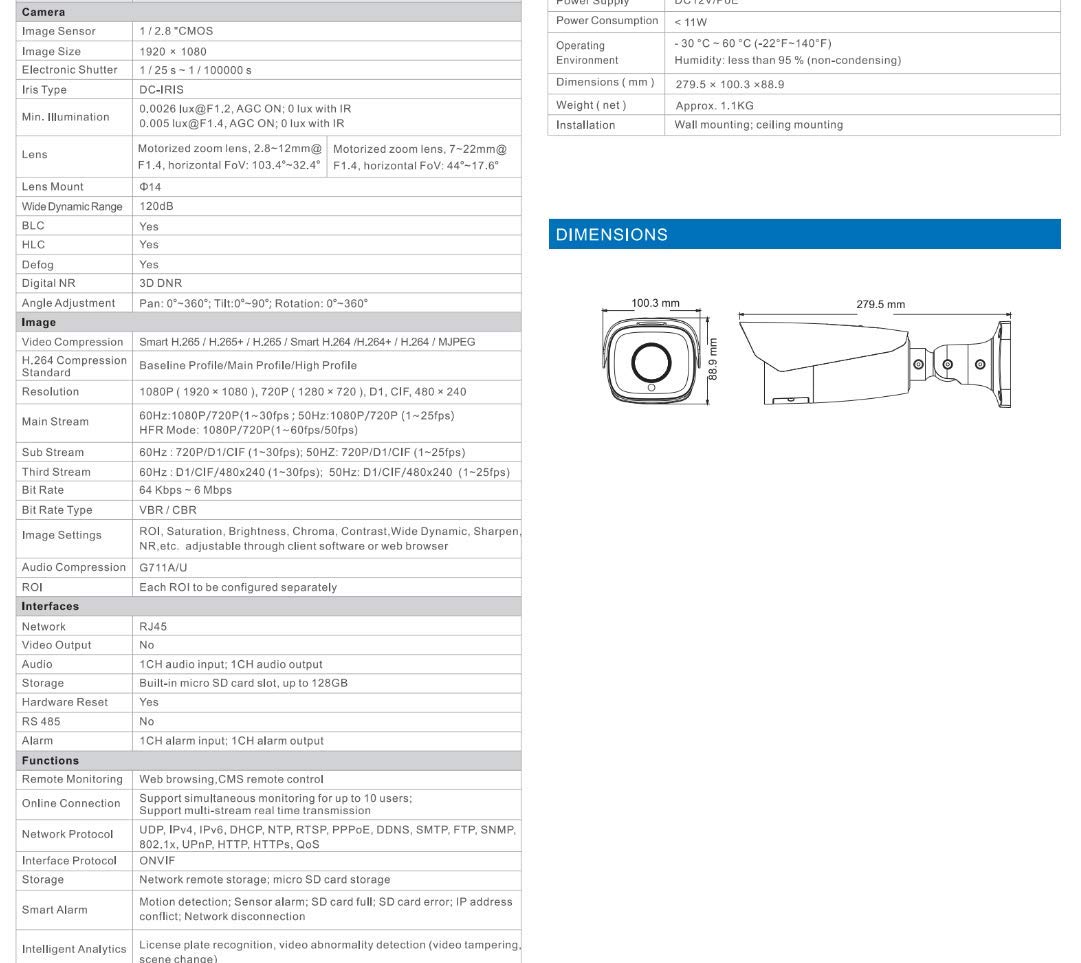This screenshot has height=963, width=1081.
Task: Select the 2.8~12mm motorized lens cell
Action: [x=230, y=156]
